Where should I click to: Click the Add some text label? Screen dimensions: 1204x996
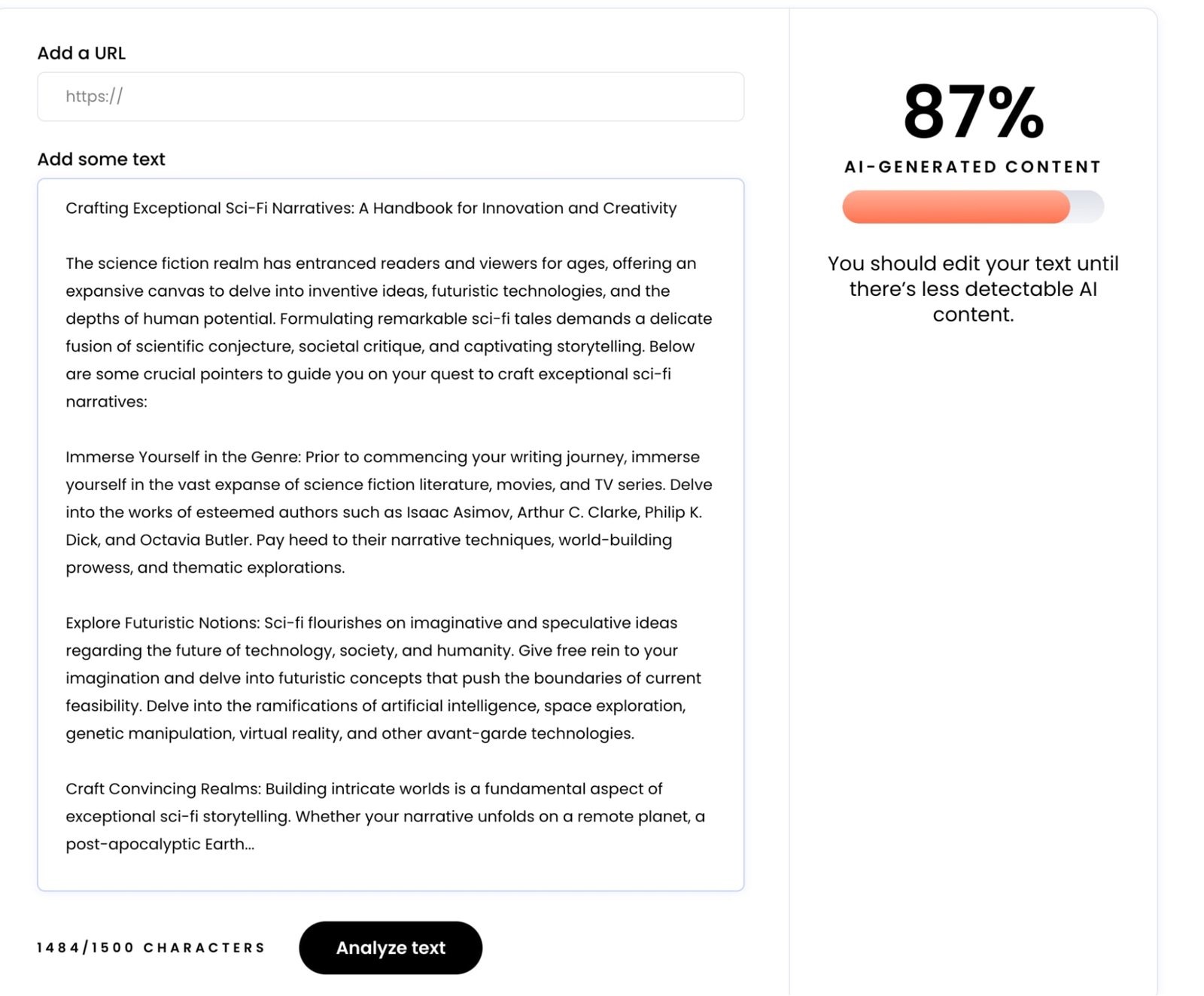(x=101, y=160)
